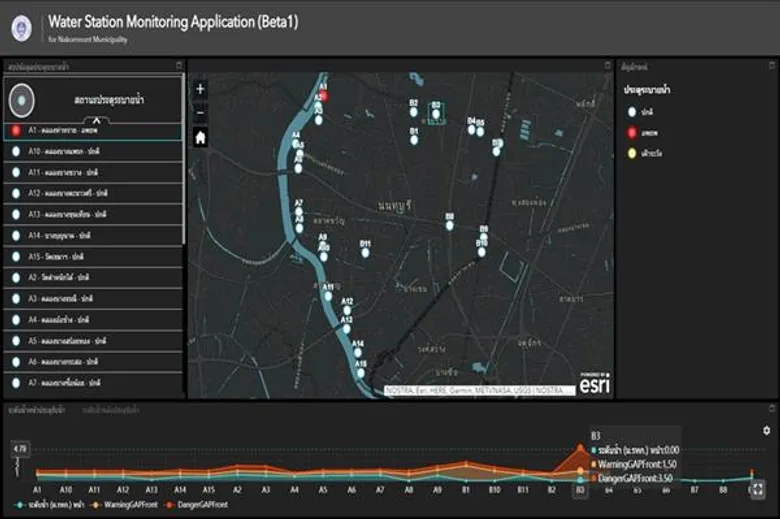The height and width of the screenshot is (519, 780).
Task: Expand chart to full screen
Action: (x=758, y=489)
